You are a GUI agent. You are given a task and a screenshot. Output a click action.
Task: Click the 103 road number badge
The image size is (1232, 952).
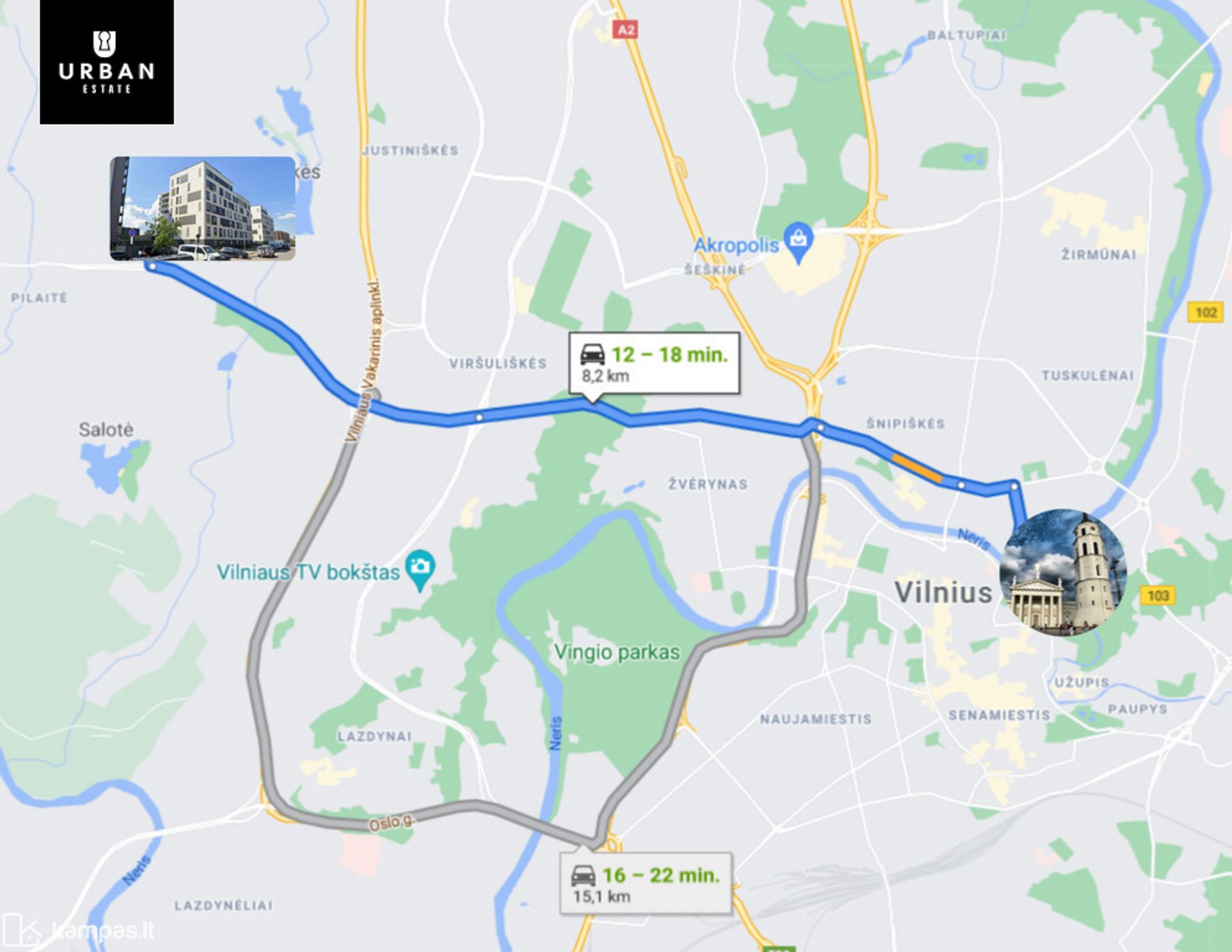[1158, 595]
